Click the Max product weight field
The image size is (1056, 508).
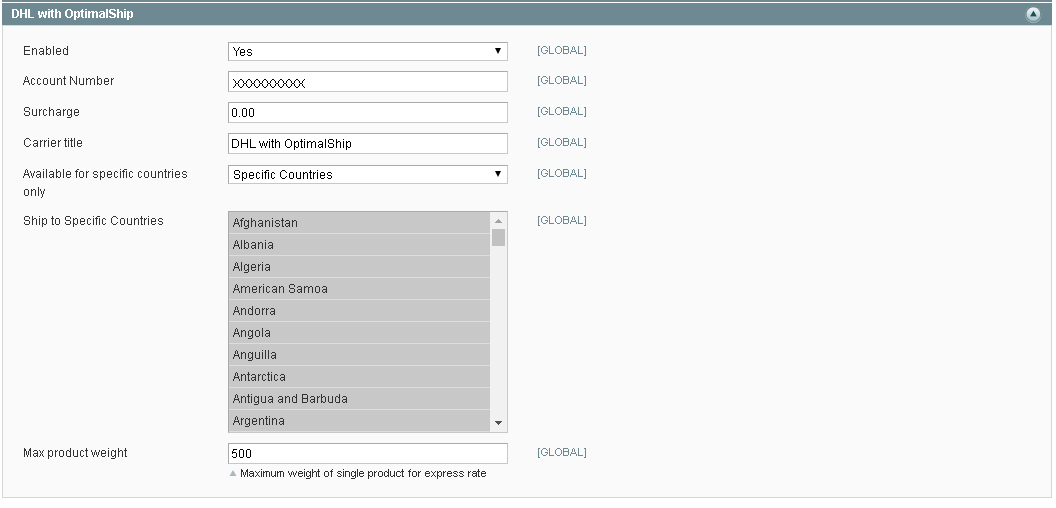click(368, 453)
